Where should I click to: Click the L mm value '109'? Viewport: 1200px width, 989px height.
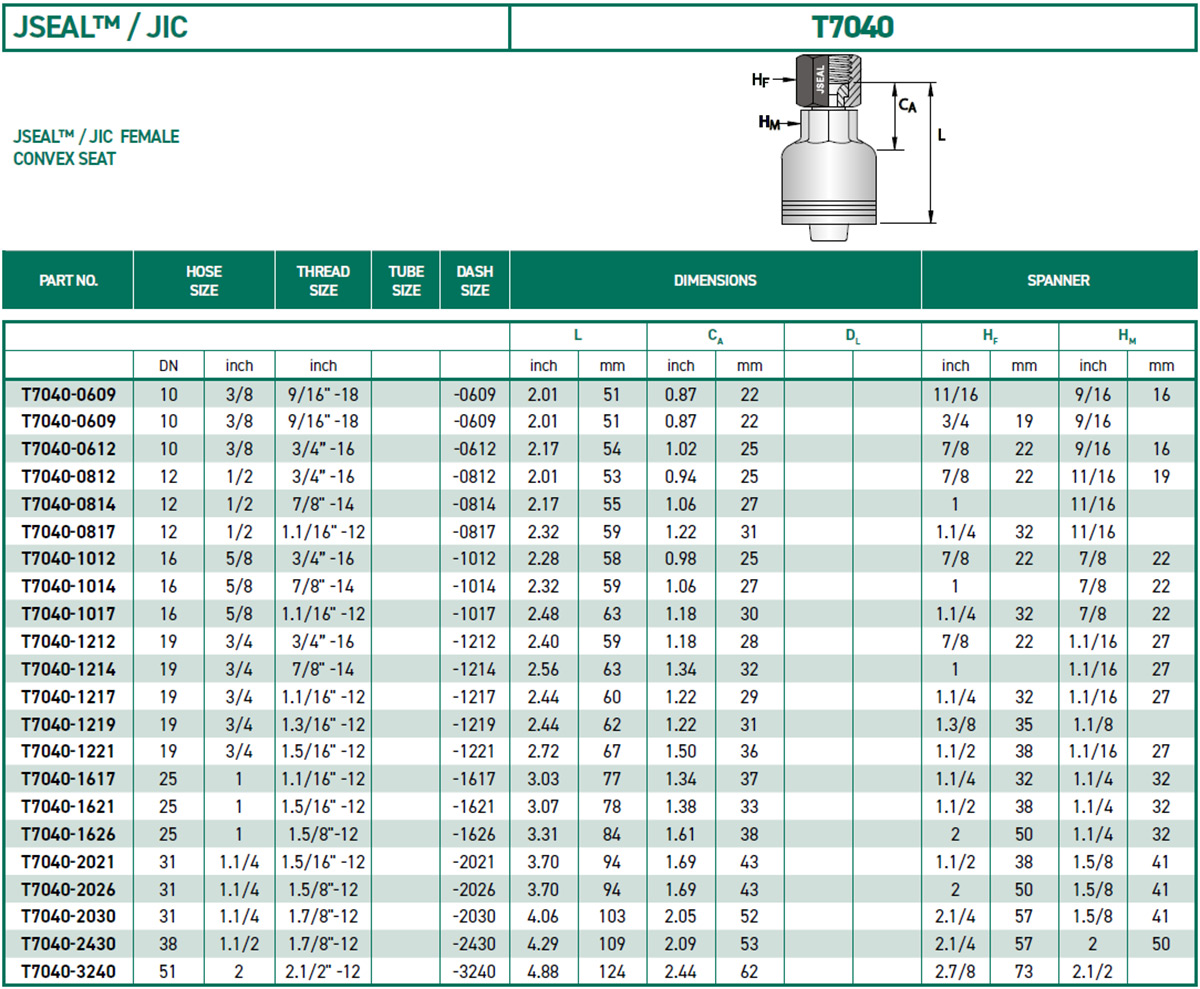tap(611, 944)
